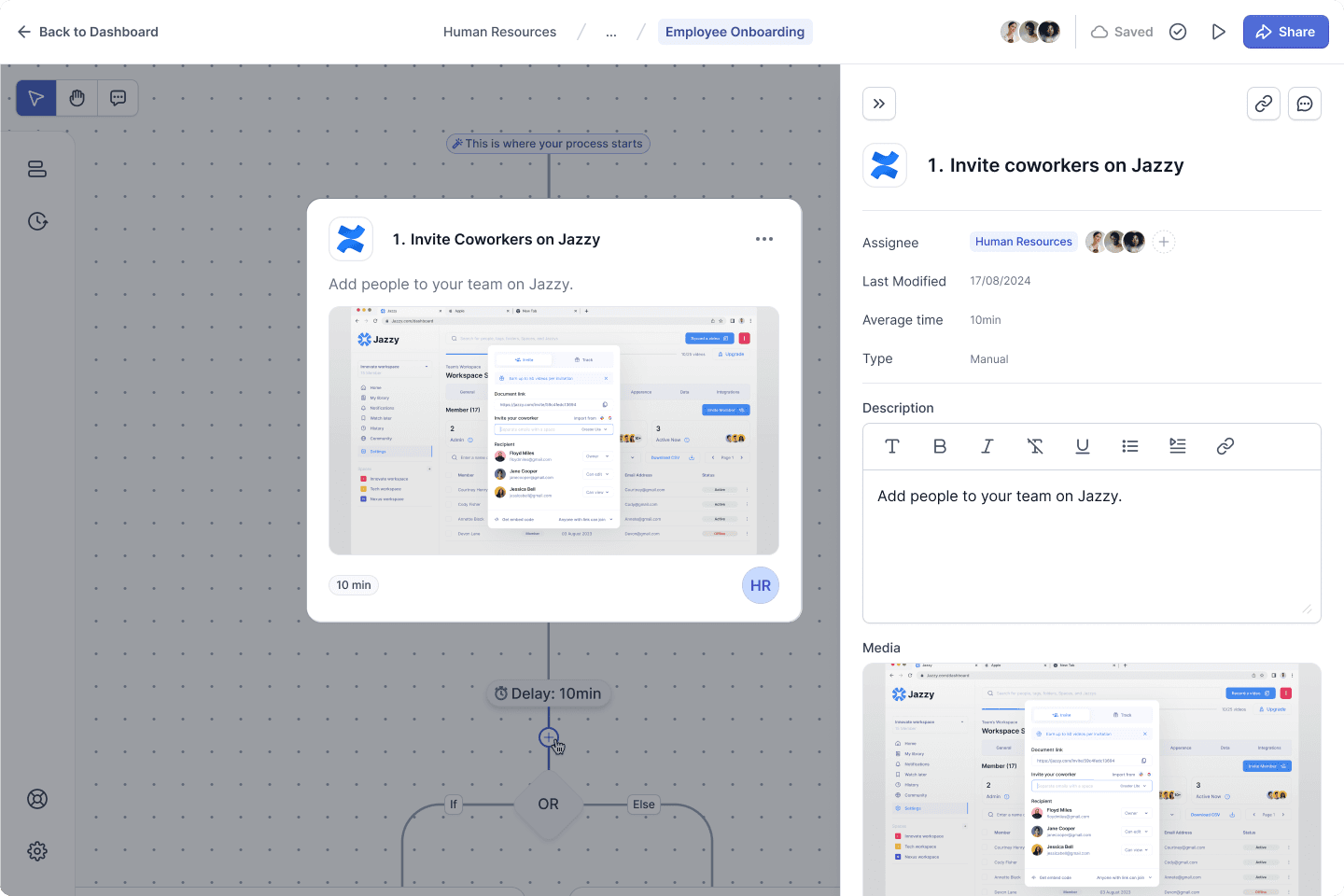Click inside the description text area
This screenshot has height=896, width=1344.
point(1092,546)
